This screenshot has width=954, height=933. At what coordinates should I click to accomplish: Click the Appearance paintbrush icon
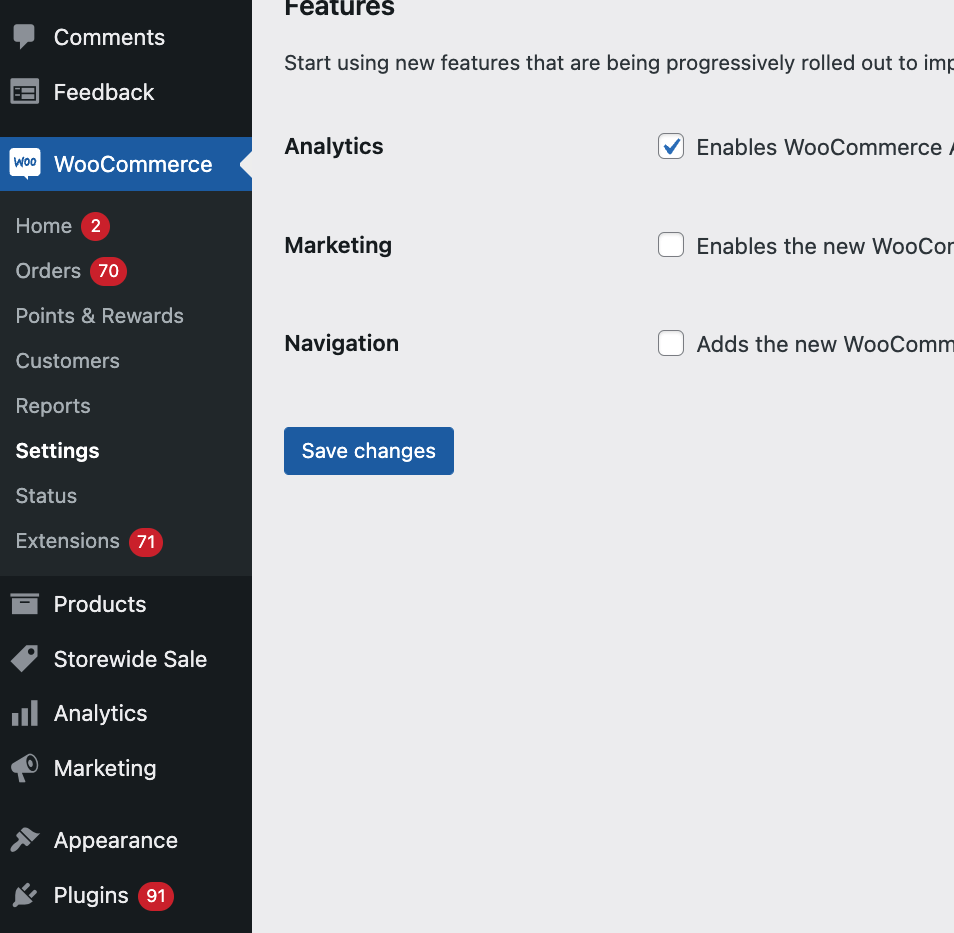click(24, 840)
